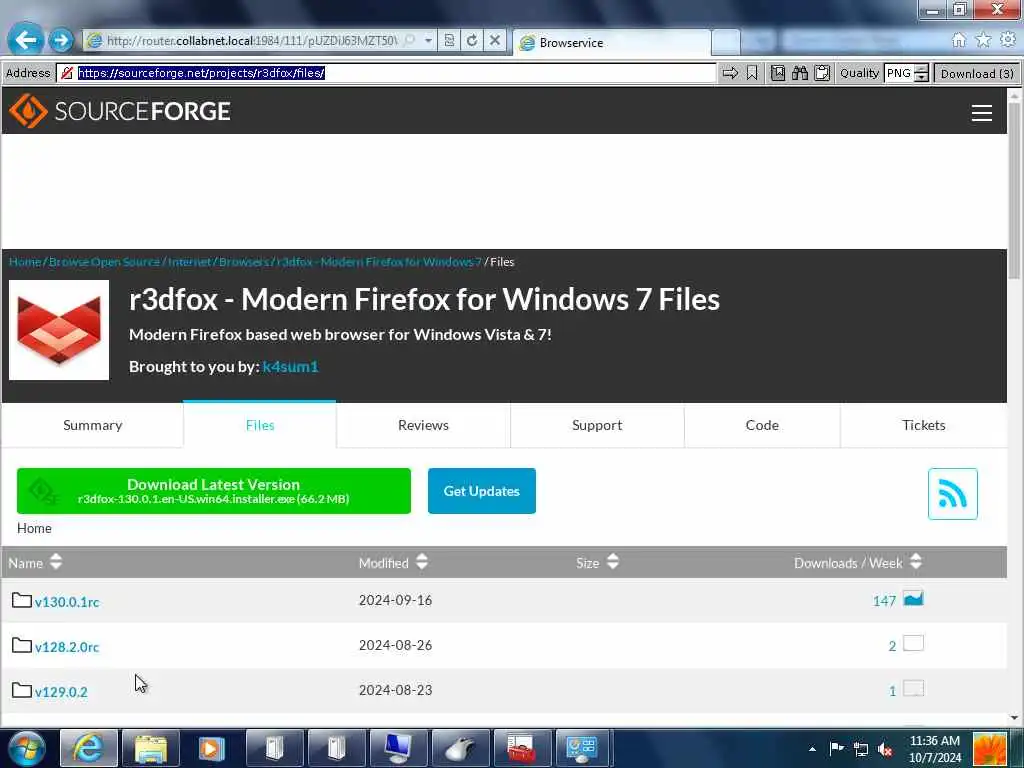Click the folder icon of v130.0.1rc
Screen dimensions: 1024x768
click(x=22, y=600)
